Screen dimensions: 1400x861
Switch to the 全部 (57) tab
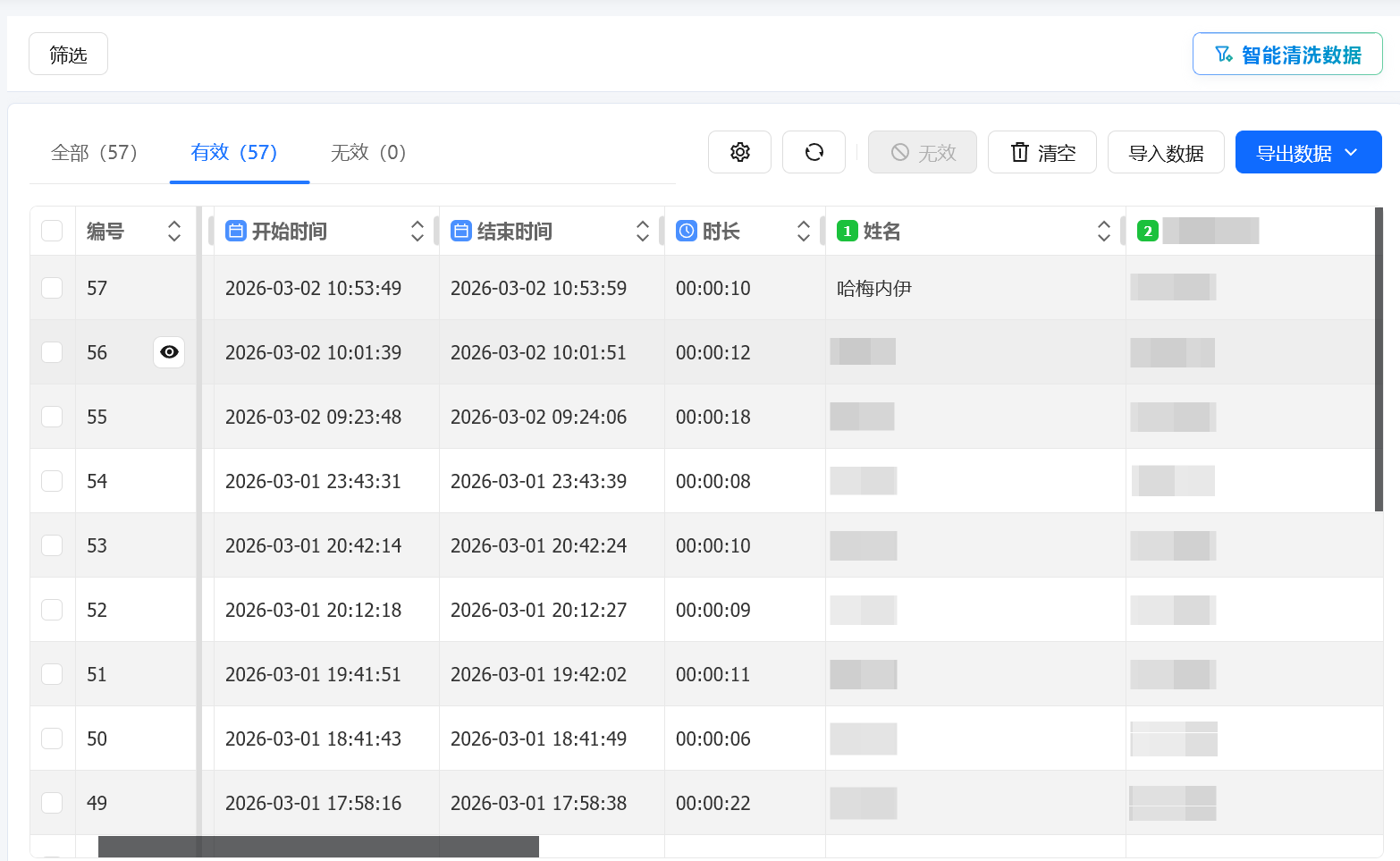point(95,153)
